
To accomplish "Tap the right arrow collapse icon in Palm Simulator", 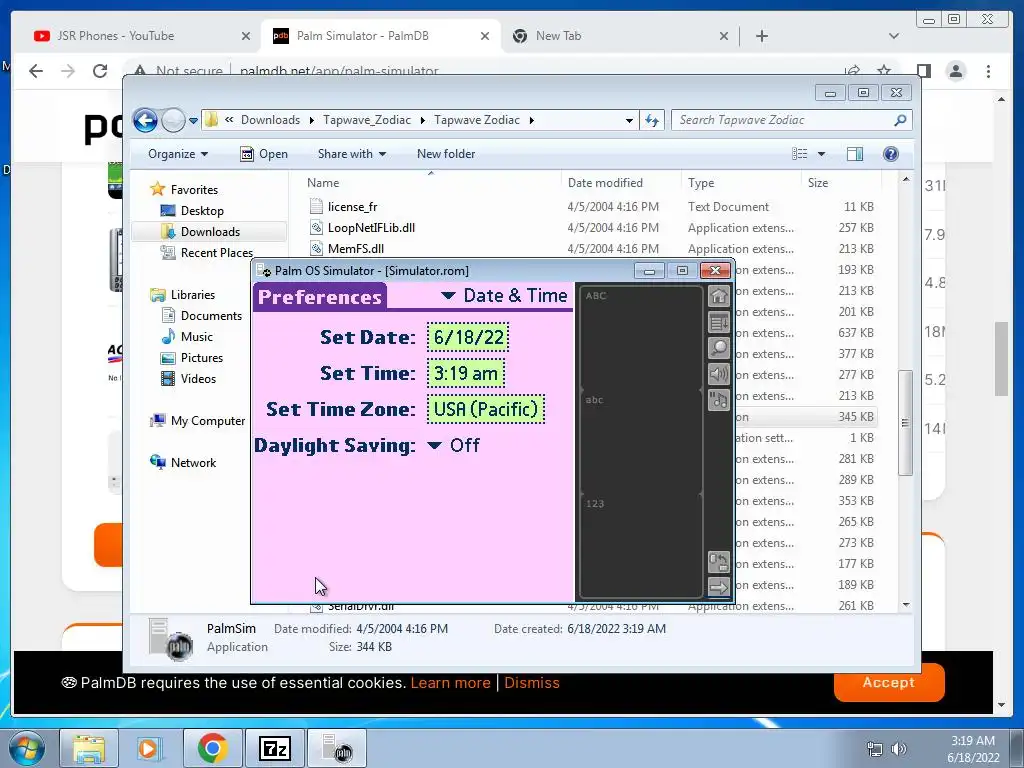I will 718,587.
